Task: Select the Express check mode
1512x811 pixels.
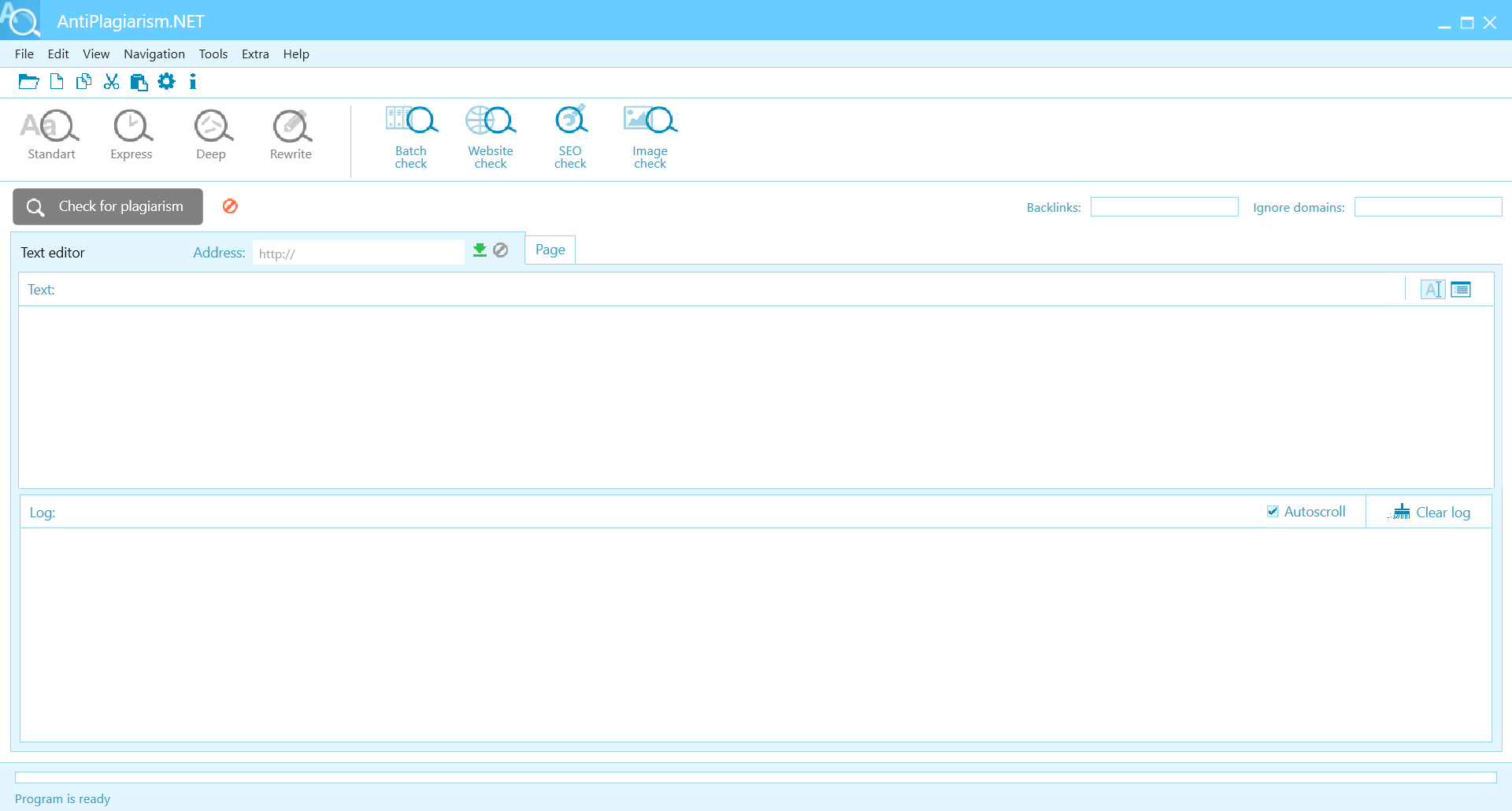Action: coord(132,135)
